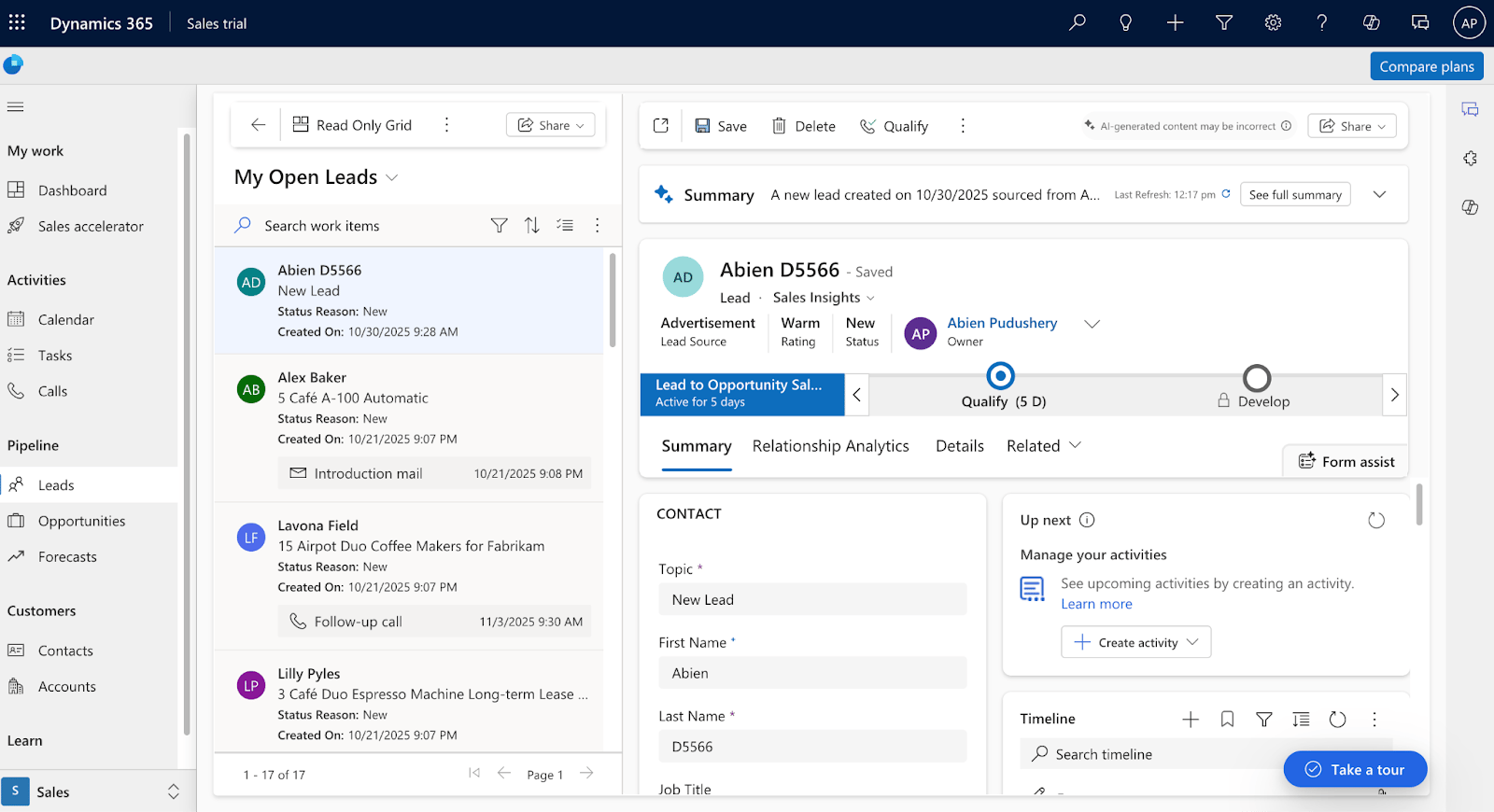Click the timeline bookmark icon

click(x=1227, y=719)
